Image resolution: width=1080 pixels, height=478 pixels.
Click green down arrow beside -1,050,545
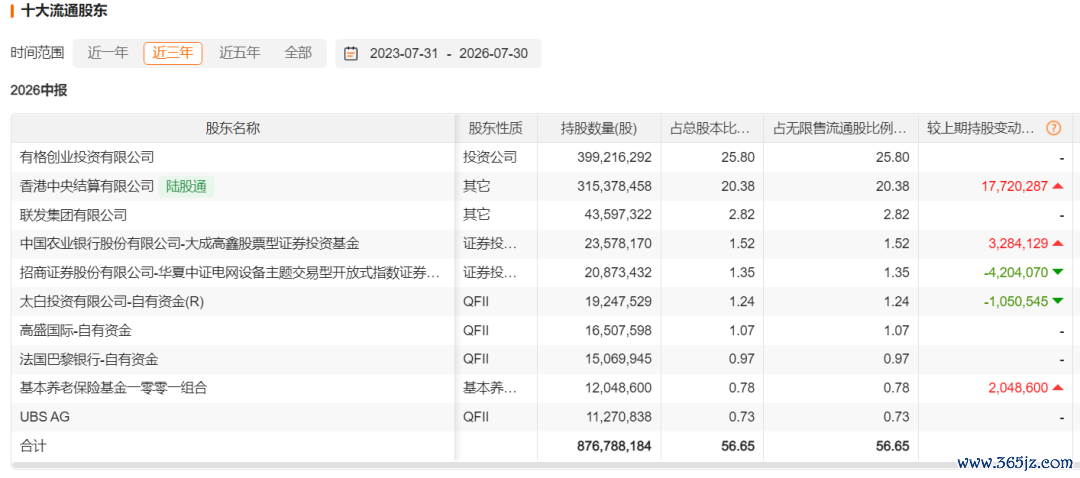[x=1058, y=302]
